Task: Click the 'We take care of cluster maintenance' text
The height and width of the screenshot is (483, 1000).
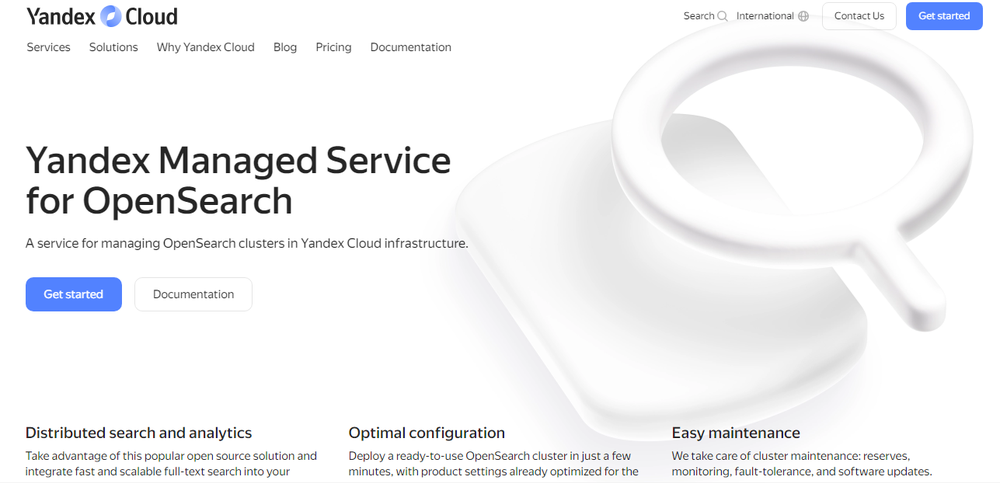Action: point(802,464)
